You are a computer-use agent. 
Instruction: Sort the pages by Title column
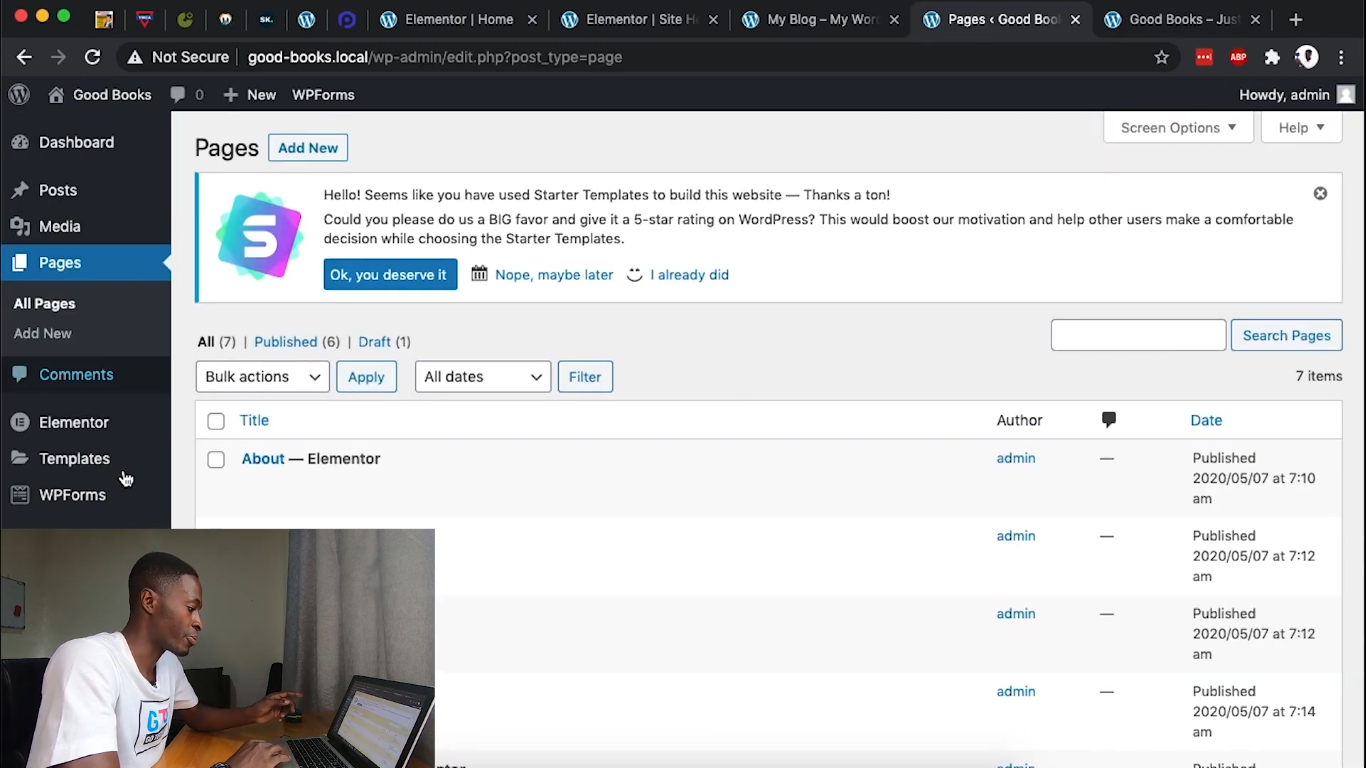[254, 421]
